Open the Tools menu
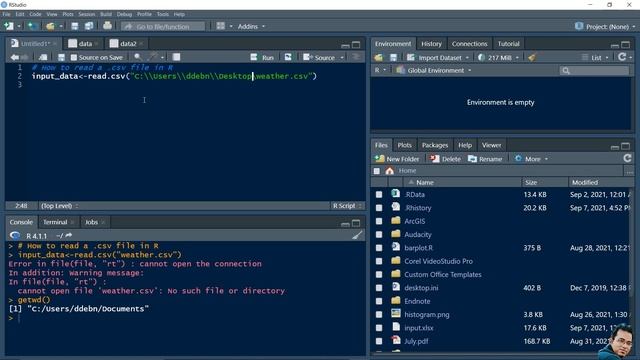This screenshot has height=360, width=640. click(x=162, y=14)
